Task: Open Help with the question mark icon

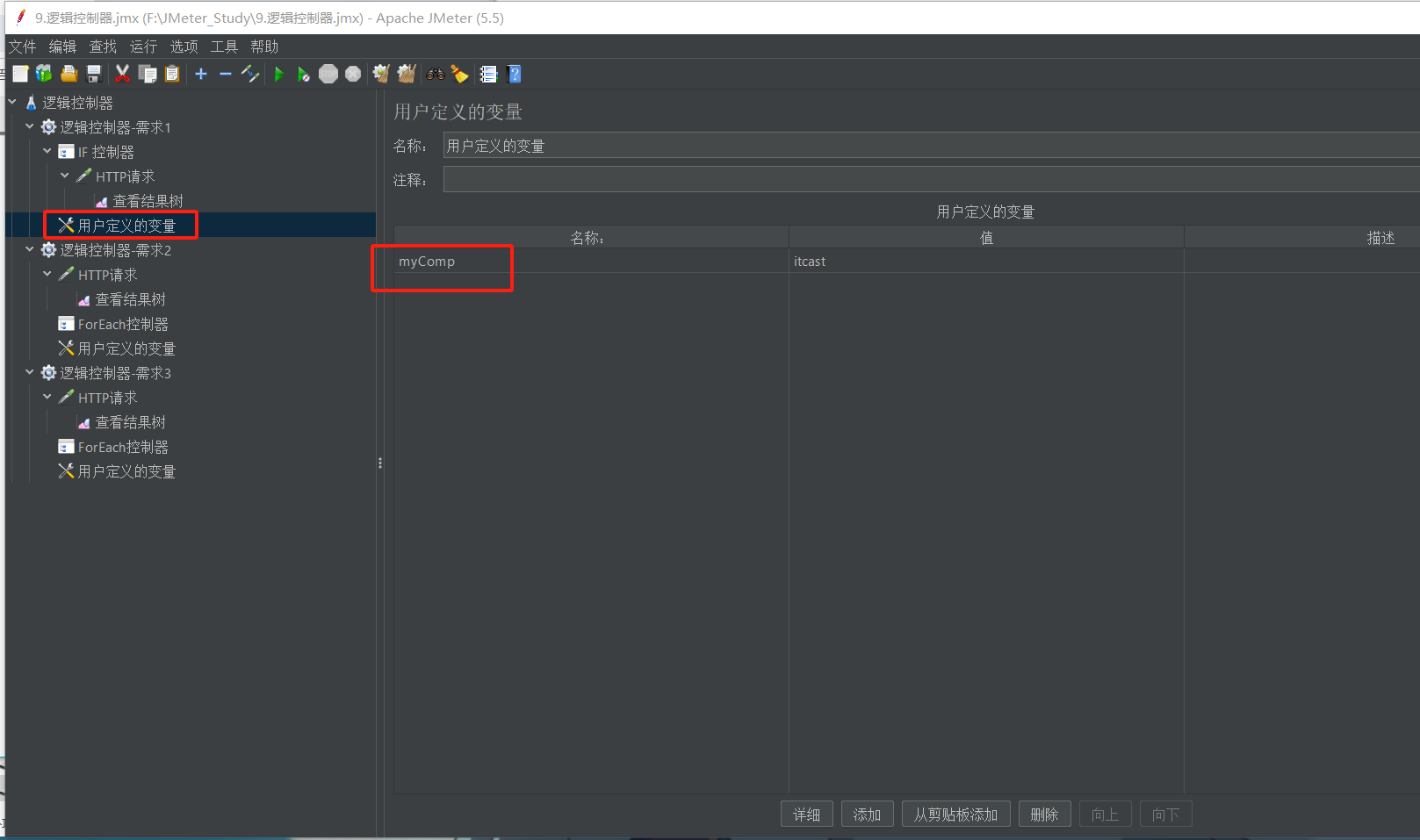Action: pyautogui.click(x=515, y=74)
